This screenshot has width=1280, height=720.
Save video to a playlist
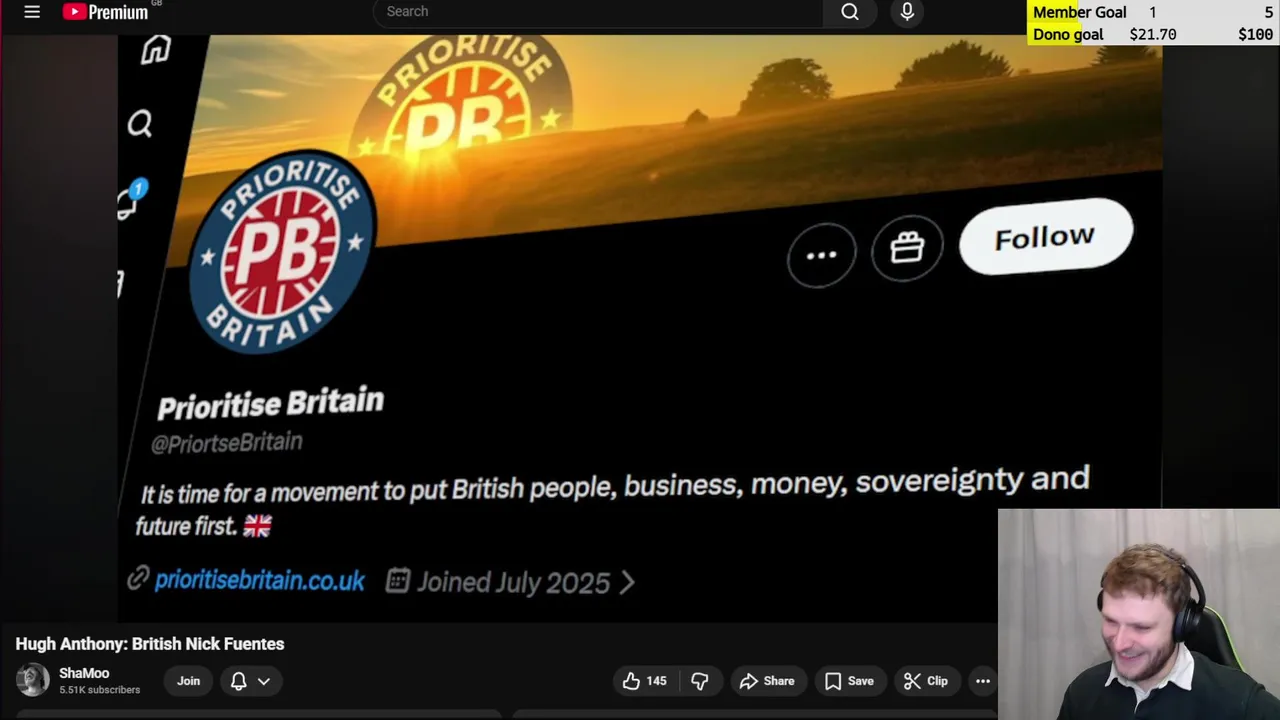click(x=849, y=681)
